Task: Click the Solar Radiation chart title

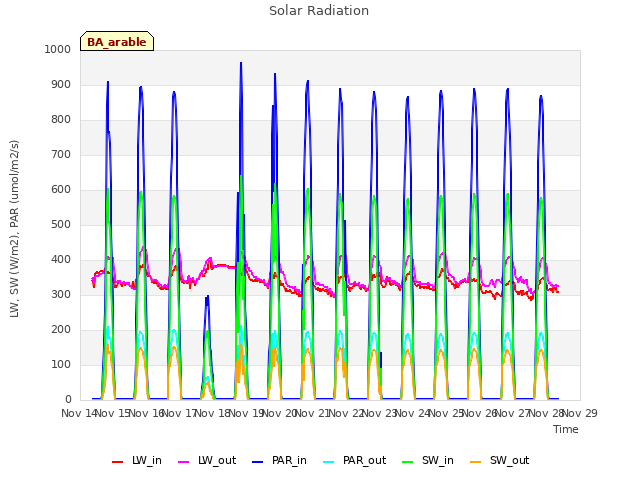Action: [319, 11]
